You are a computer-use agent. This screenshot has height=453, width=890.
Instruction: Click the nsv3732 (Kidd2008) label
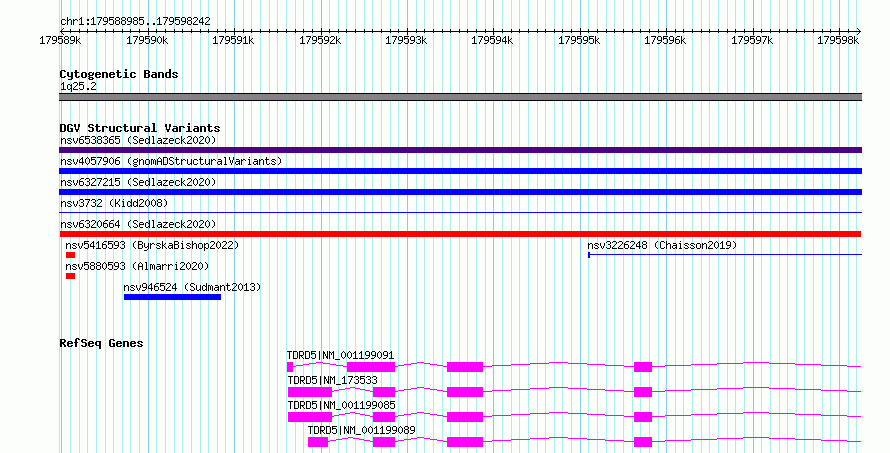pos(114,203)
